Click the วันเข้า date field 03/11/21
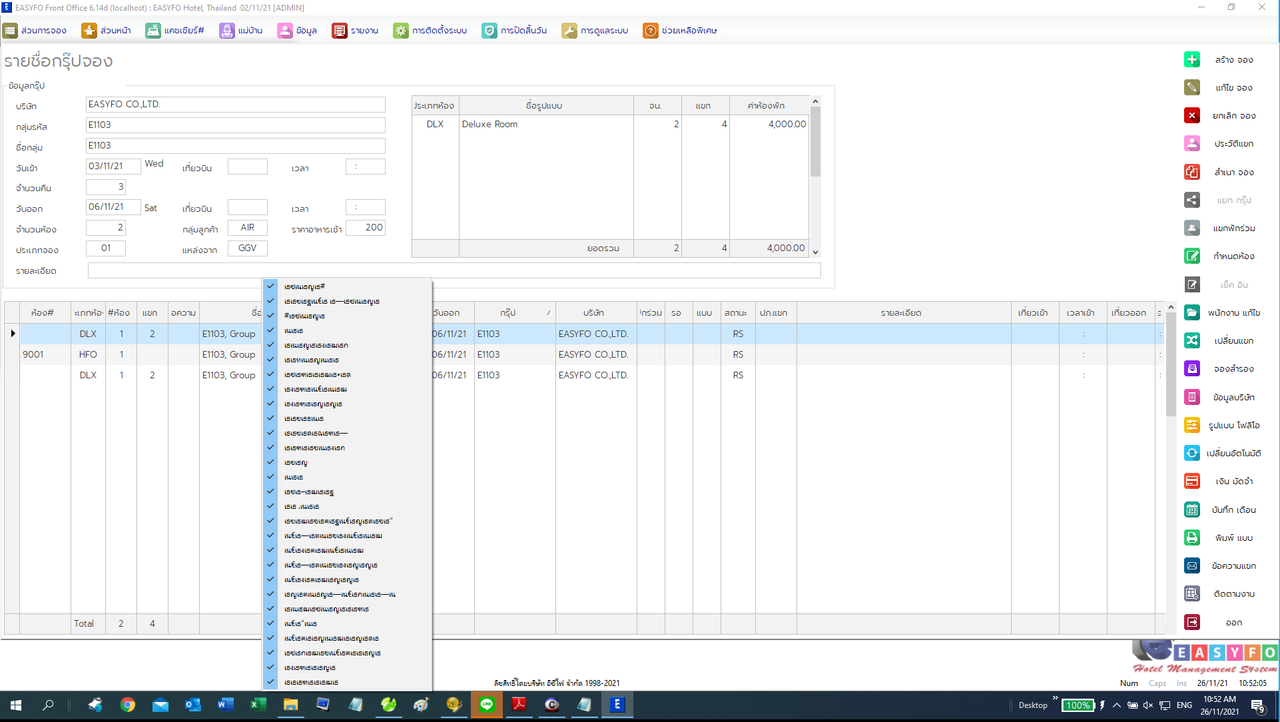 pyautogui.click(x=113, y=167)
